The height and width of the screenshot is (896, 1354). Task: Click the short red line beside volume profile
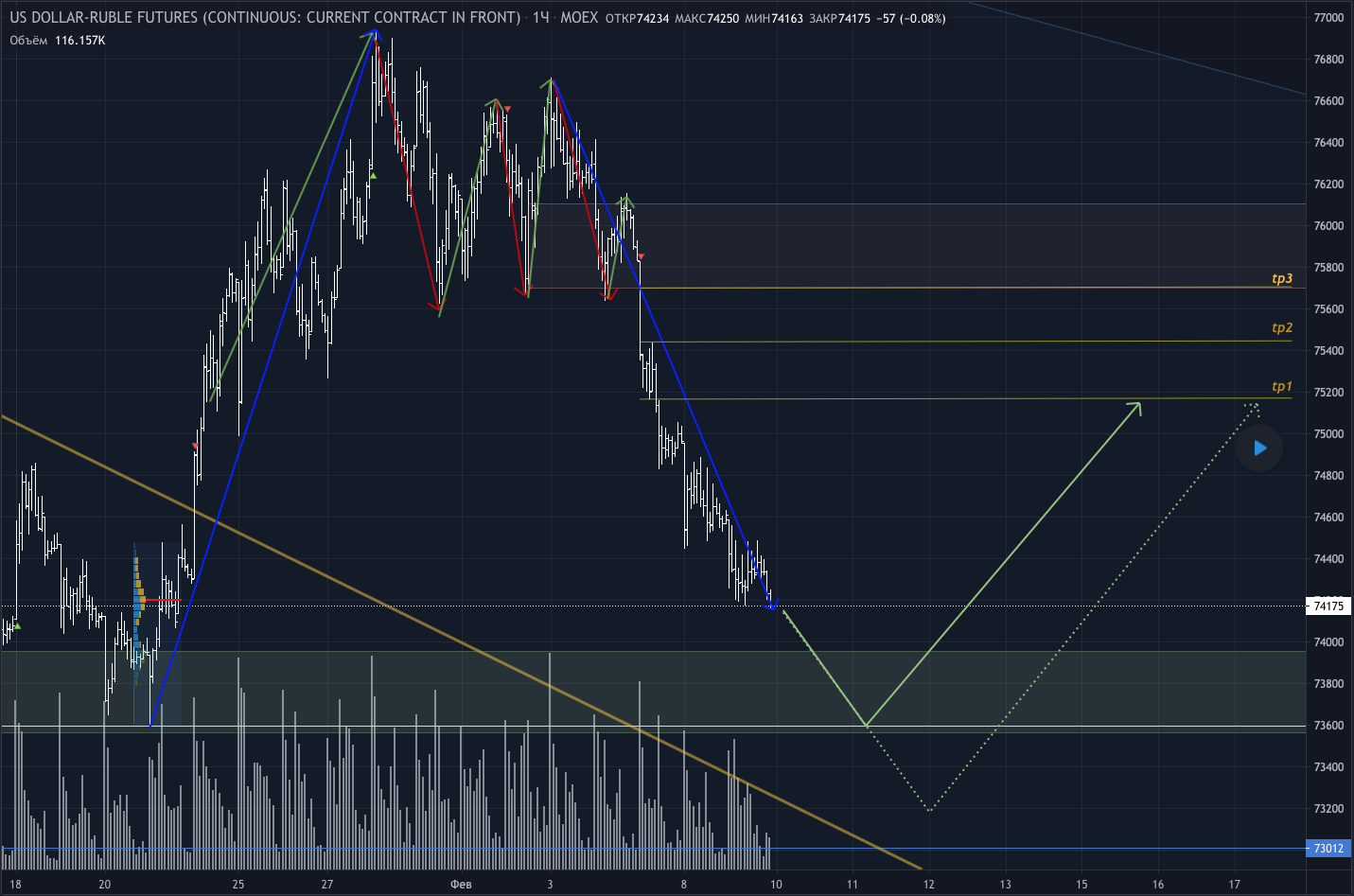click(163, 601)
